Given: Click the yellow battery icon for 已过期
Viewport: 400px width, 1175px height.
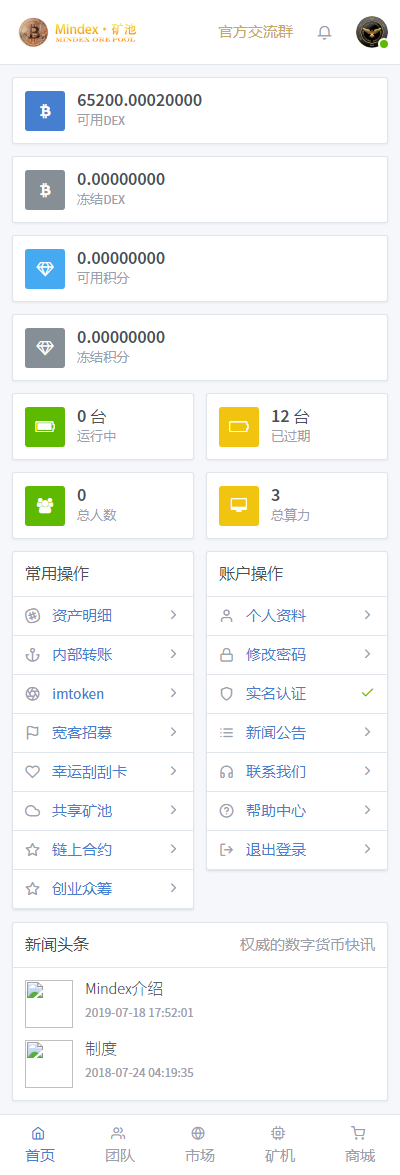Looking at the screenshot, I should (239, 427).
